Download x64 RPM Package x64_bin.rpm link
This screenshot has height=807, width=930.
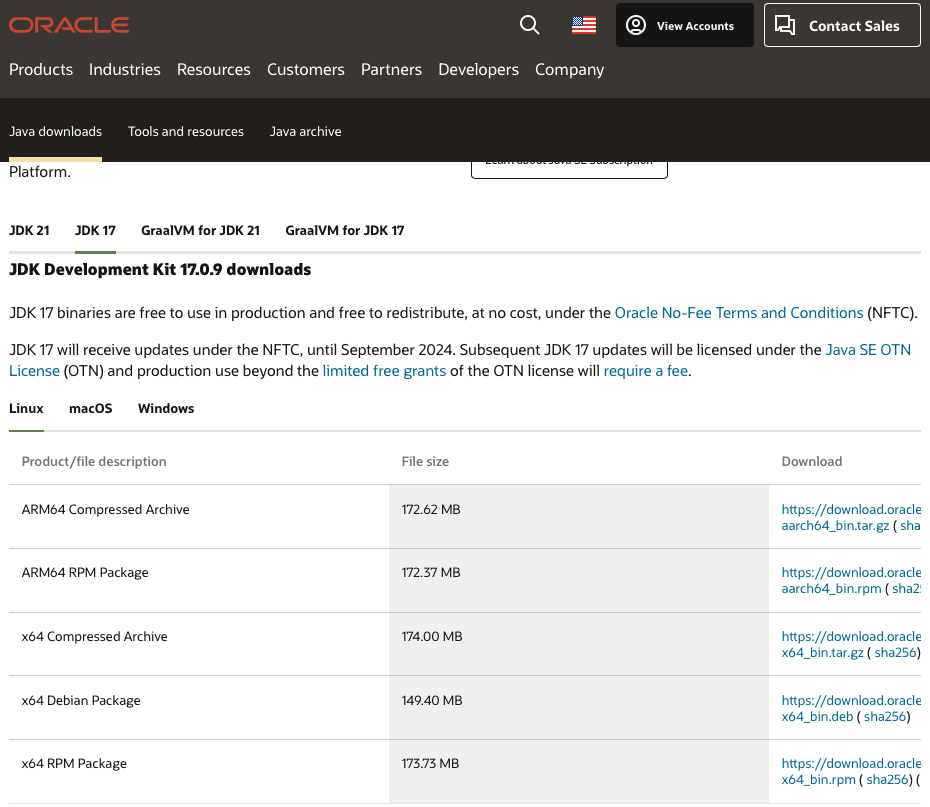818,779
